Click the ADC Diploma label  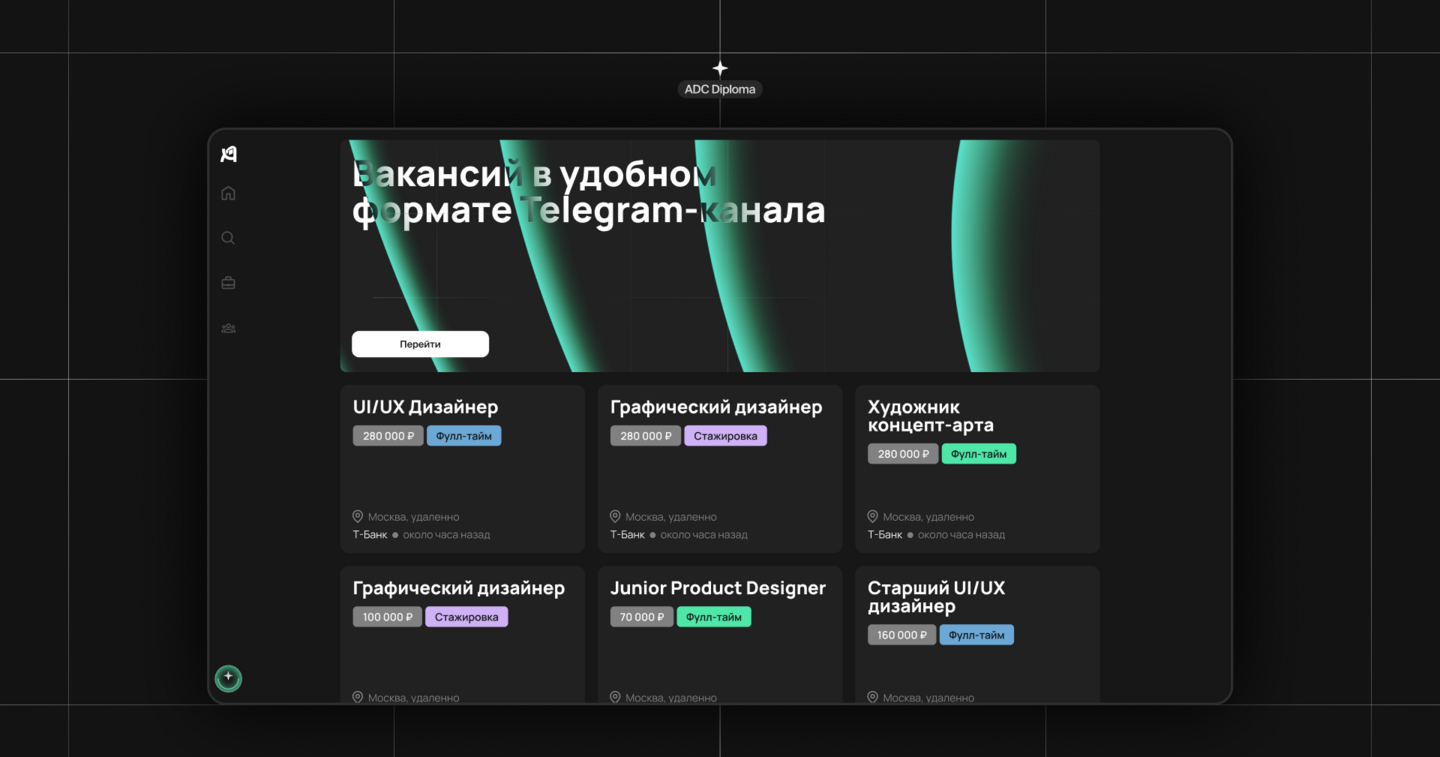[x=720, y=89]
